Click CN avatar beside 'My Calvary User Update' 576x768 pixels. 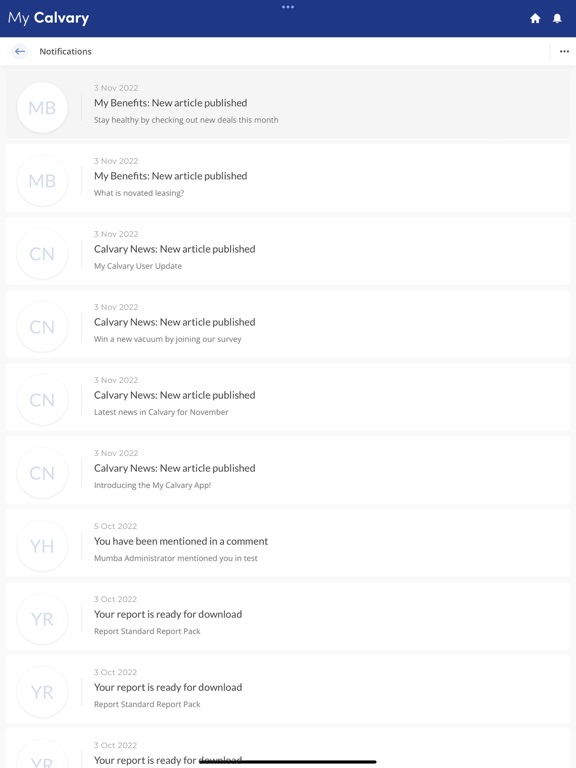coord(42,254)
